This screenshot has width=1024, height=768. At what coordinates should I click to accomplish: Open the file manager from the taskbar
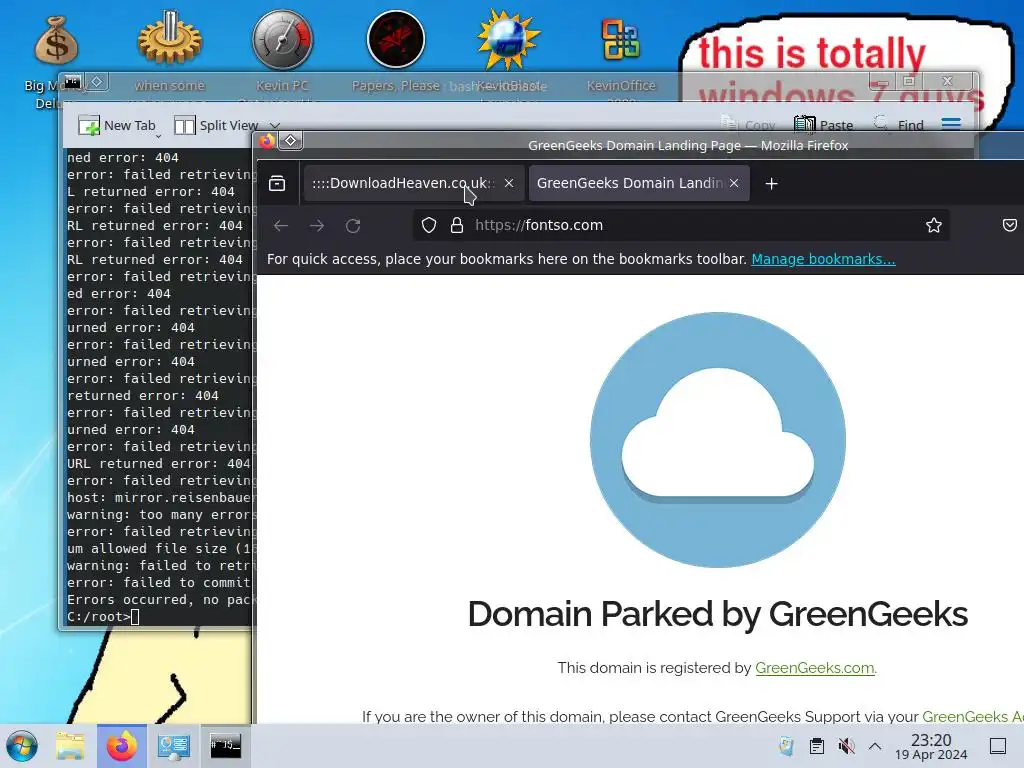point(70,746)
